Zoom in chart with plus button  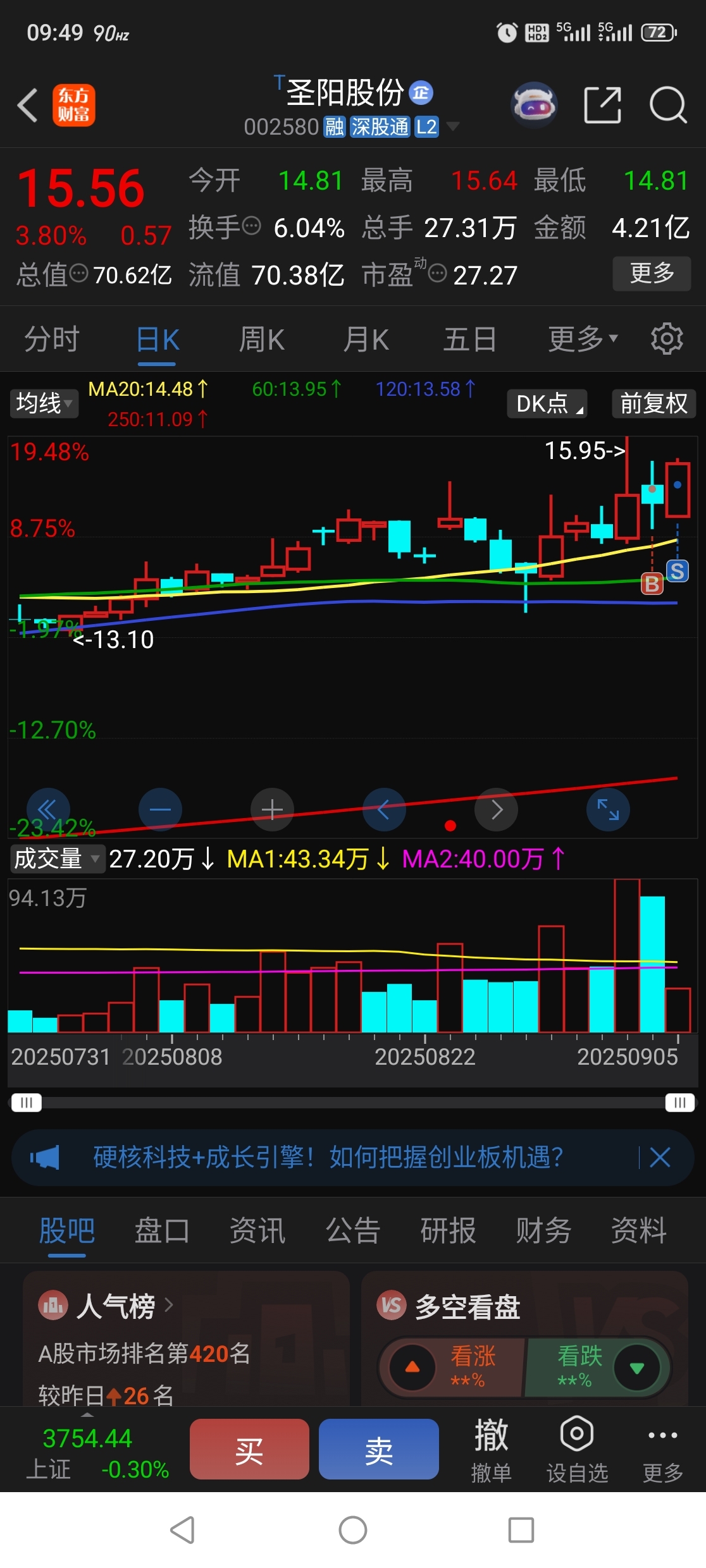click(272, 809)
